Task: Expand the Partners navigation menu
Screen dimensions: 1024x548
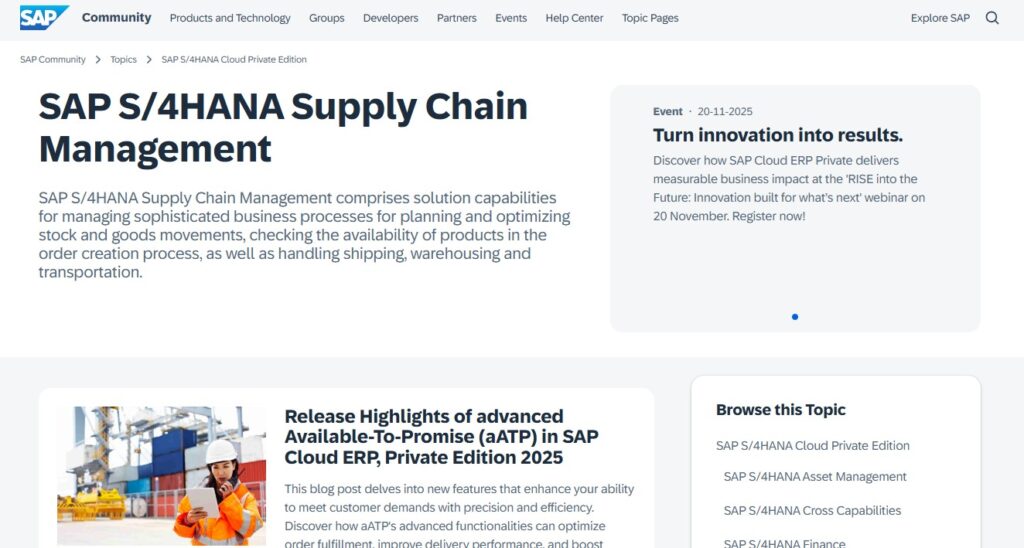Action: click(457, 18)
